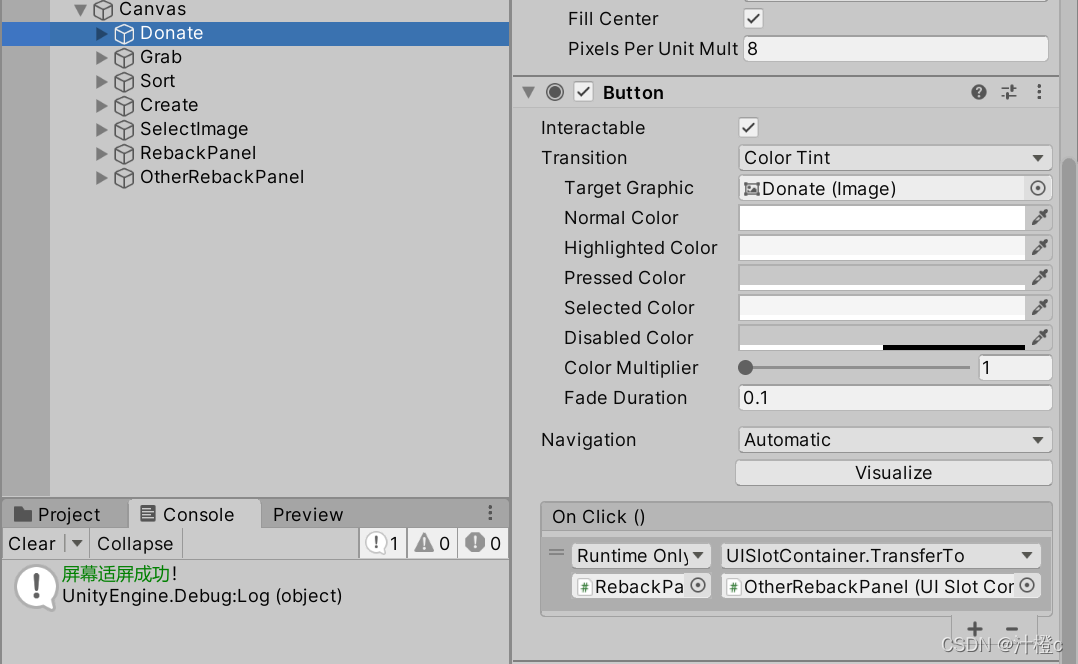Image resolution: width=1078 pixels, height=664 pixels.
Task: Open the Clear button options arrow
Action: pyautogui.click(x=76, y=543)
